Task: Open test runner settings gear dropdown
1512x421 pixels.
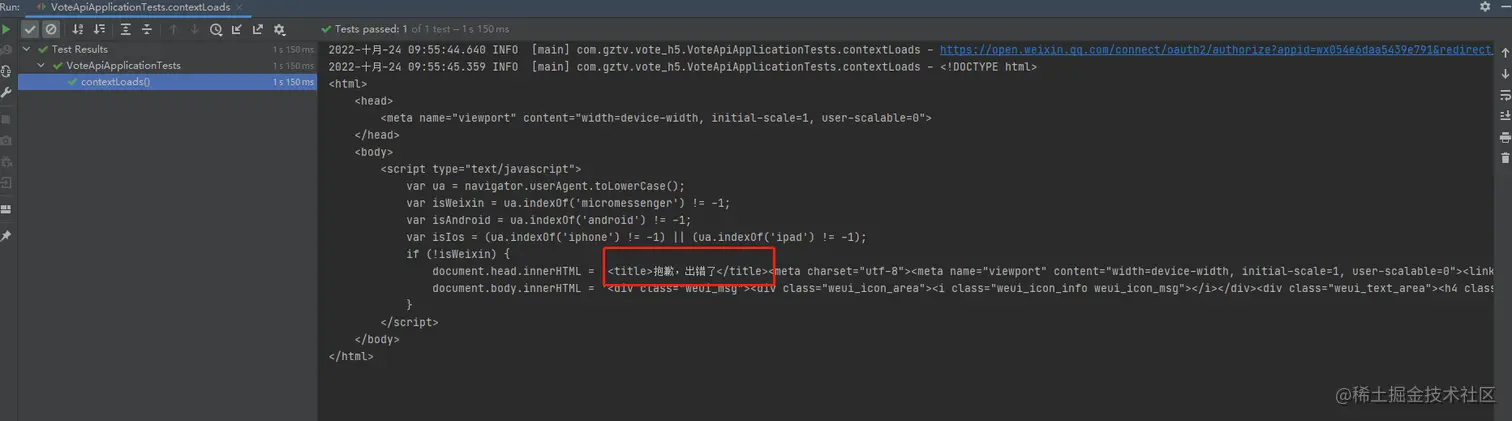Action: pos(279,29)
